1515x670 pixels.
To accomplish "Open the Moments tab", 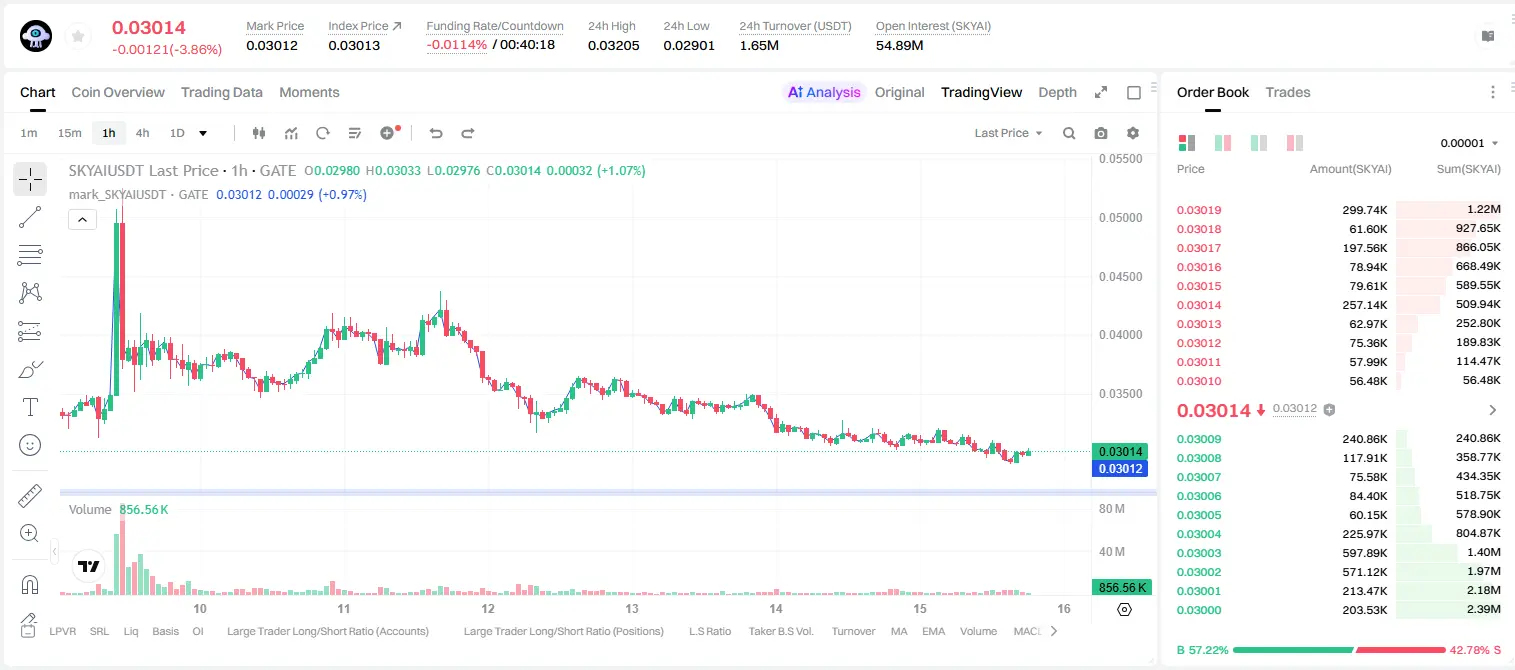I will (309, 92).
